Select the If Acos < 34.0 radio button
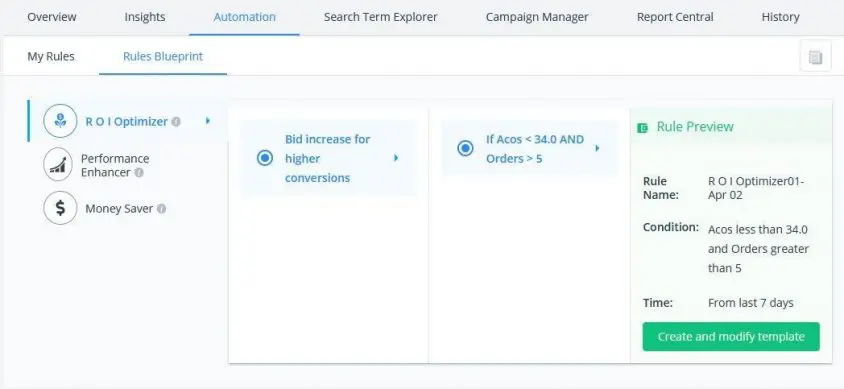Screen dimensions: 844x389 [x=466, y=148]
